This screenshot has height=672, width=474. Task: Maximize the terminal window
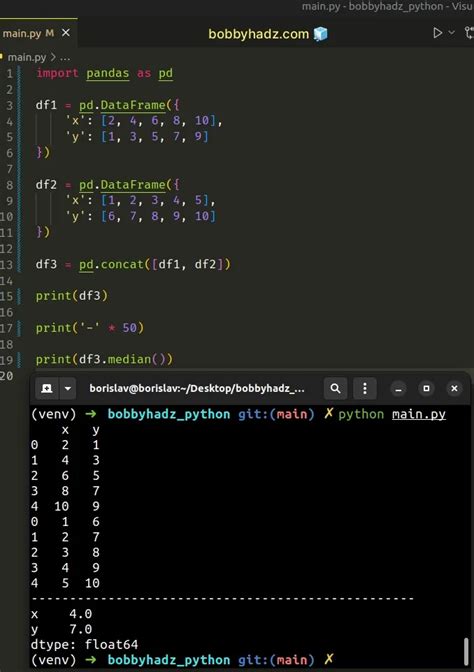[x=426, y=389]
